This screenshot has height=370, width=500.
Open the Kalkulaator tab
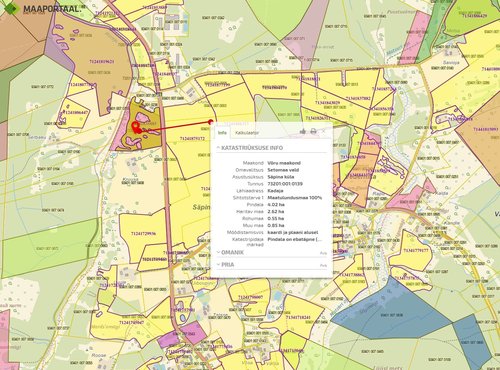pos(247,132)
